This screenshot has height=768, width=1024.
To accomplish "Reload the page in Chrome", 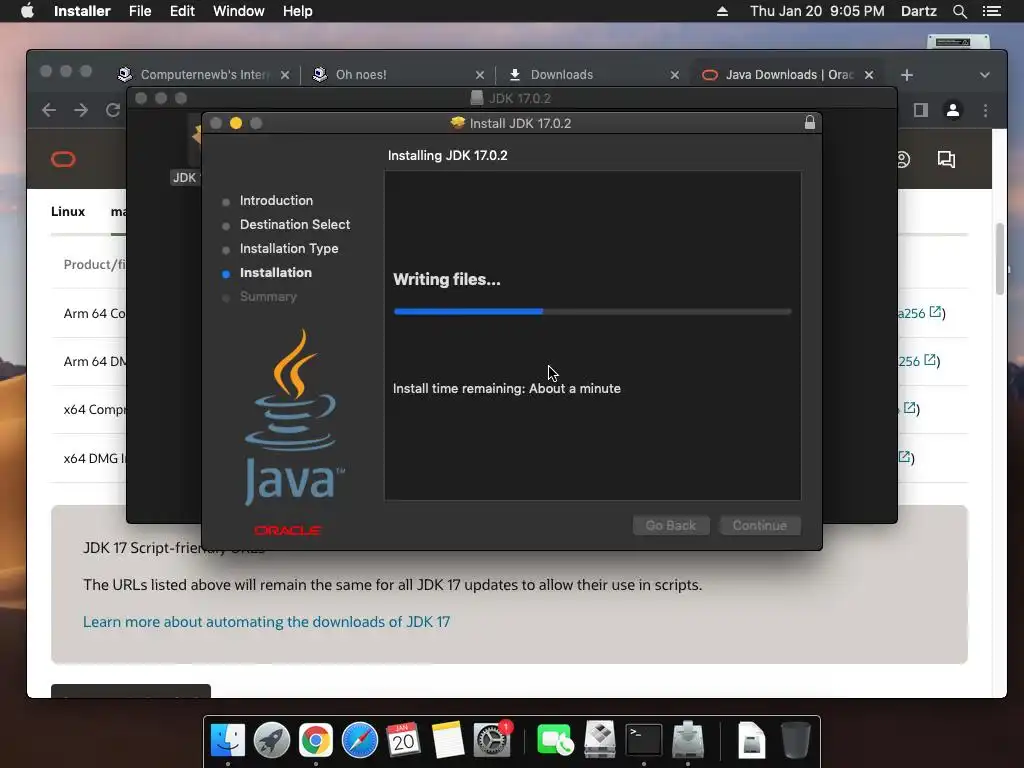I will tap(113, 110).
